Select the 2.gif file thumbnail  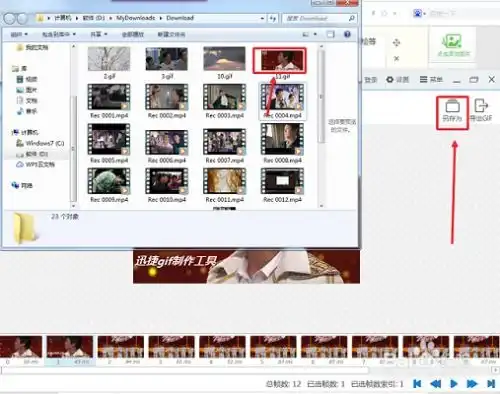(x=109, y=59)
